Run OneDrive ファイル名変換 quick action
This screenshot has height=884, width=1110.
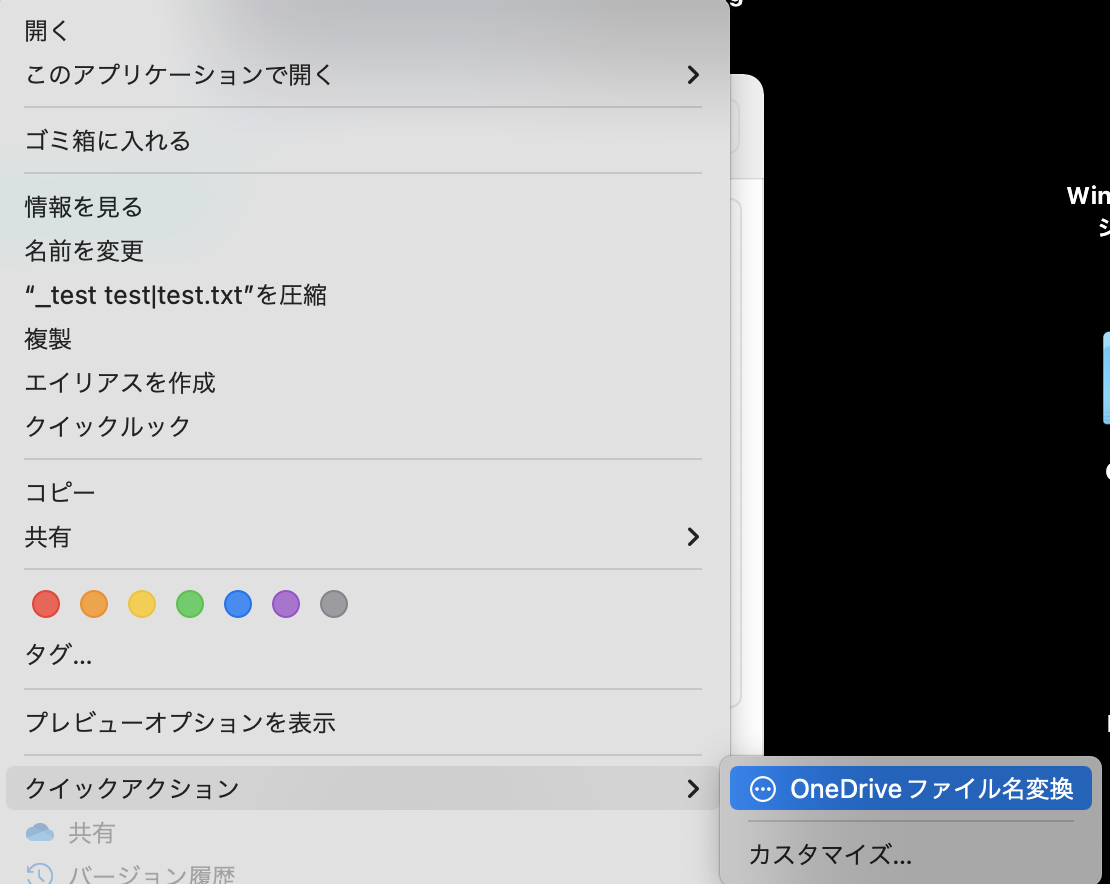coord(910,788)
